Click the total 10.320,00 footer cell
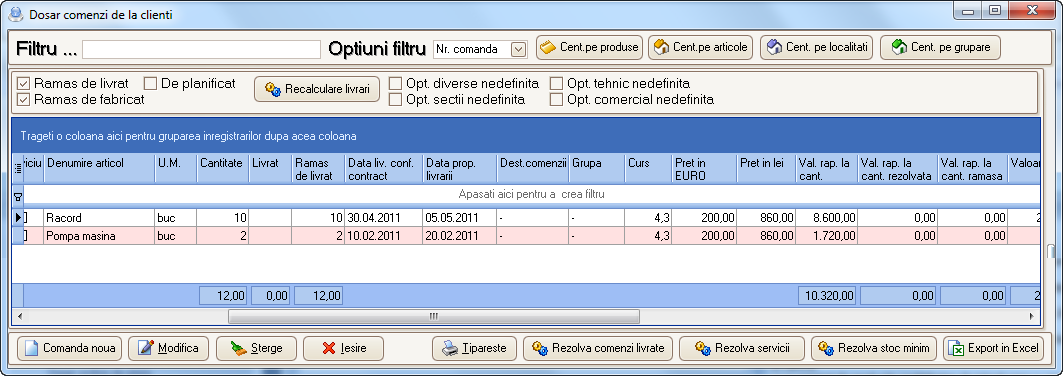1063x376 pixels. click(x=827, y=295)
